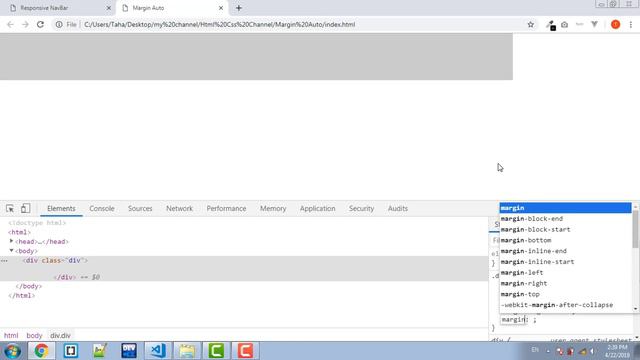
Task: Open the Sources tab
Action: (x=140, y=209)
